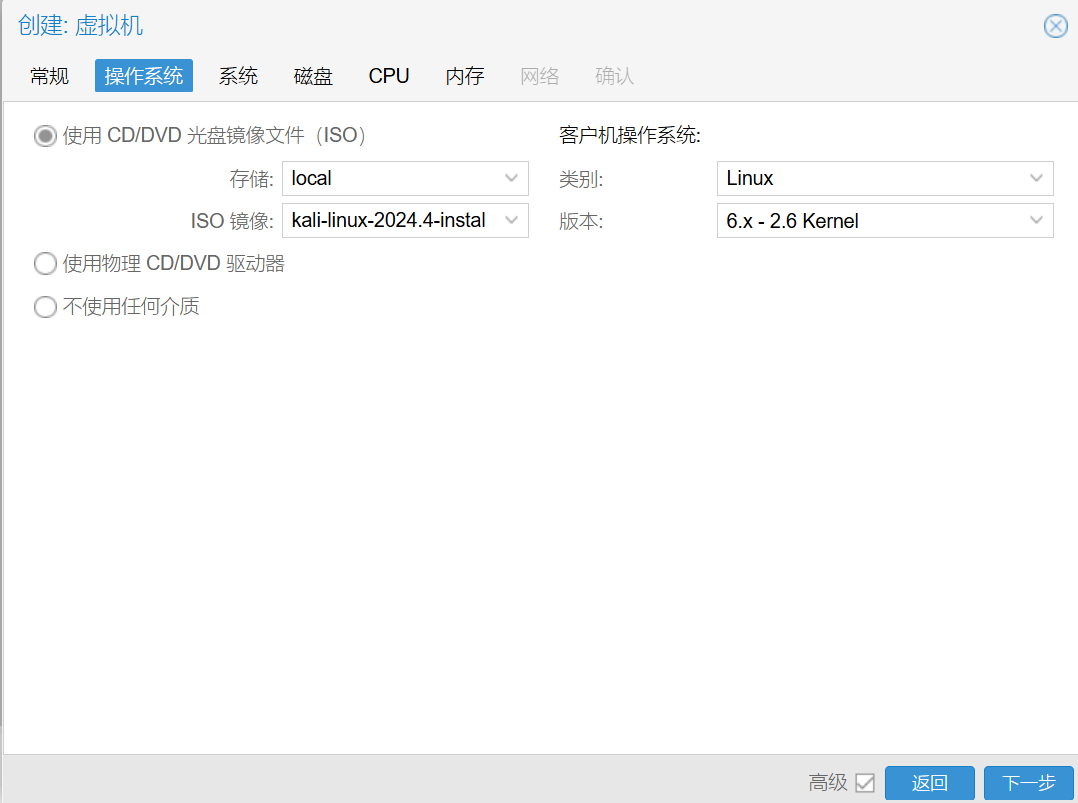The width and height of the screenshot is (1078, 803).
Task: Expand the 存储 dropdown arrow
Action: (x=511, y=178)
